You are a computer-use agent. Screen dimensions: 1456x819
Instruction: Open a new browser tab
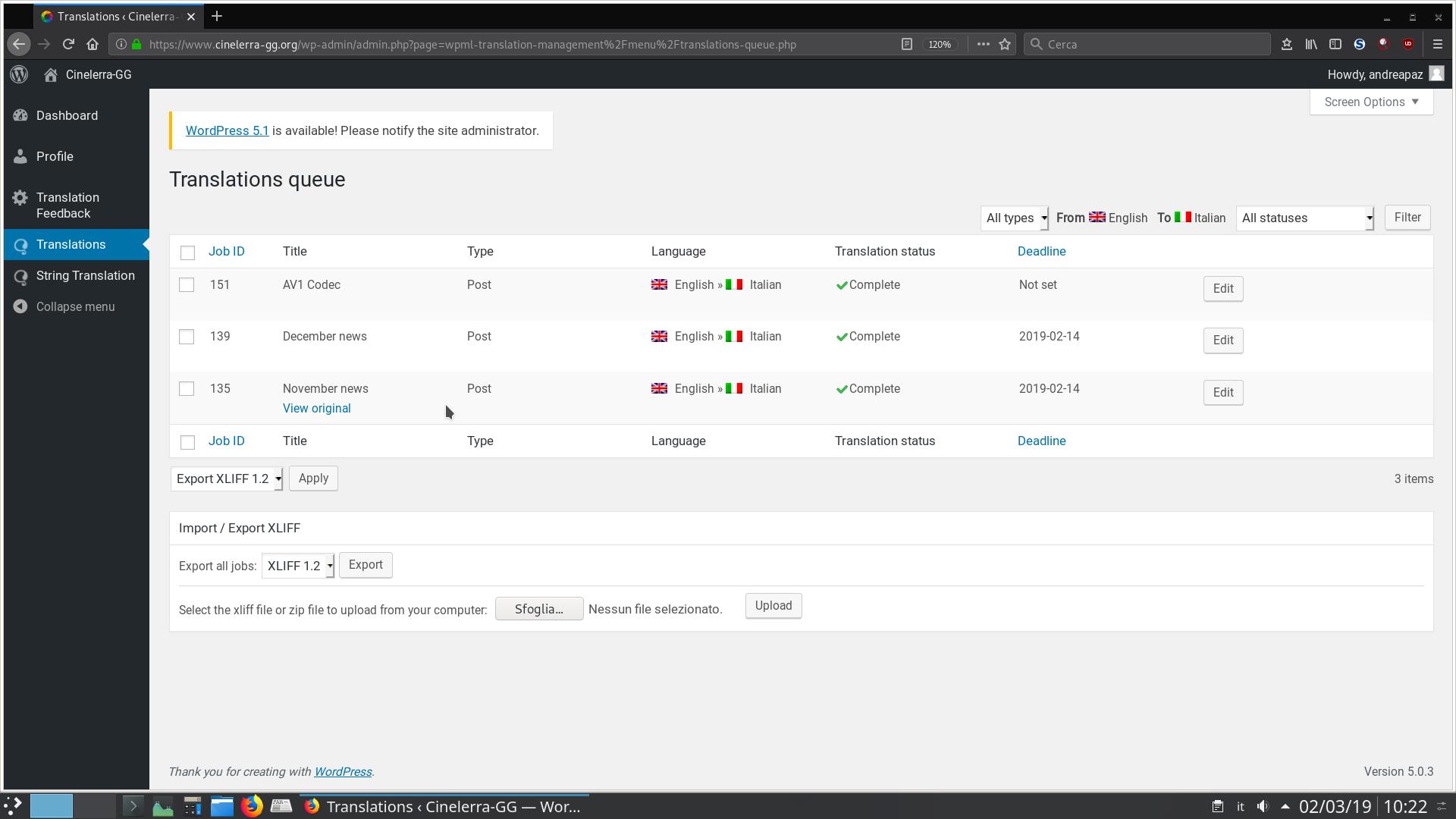217,16
